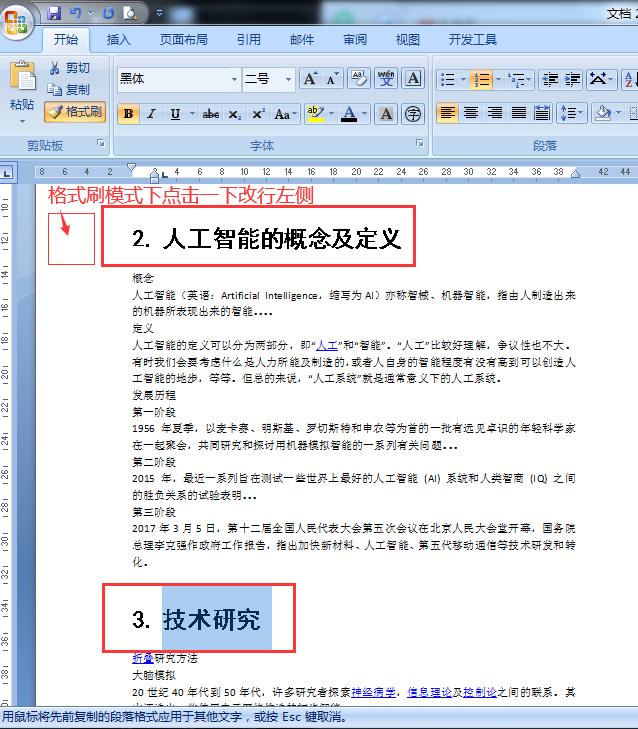Increase font size with grow font icon
This screenshot has height=729, width=638.
[310, 79]
